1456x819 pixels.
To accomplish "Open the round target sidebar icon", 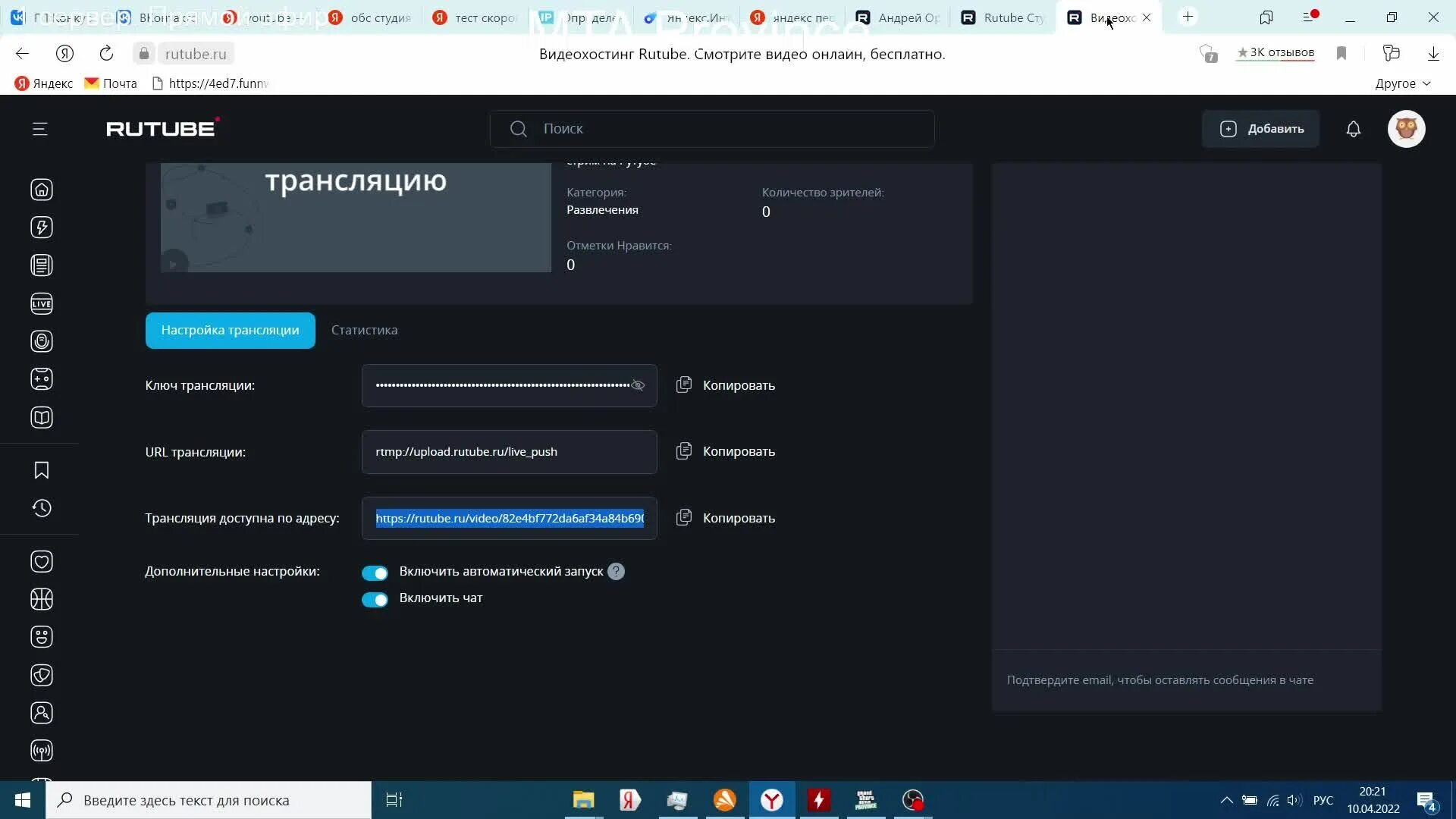I will coord(42,341).
